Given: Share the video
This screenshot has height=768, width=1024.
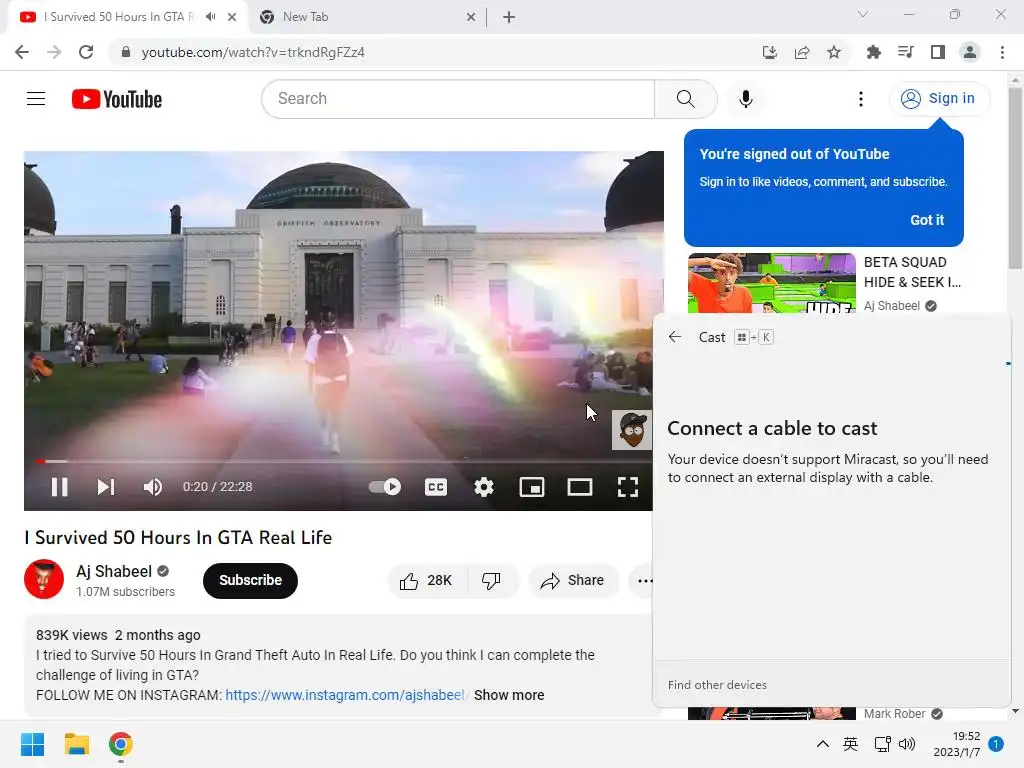Looking at the screenshot, I should coord(573,581).
